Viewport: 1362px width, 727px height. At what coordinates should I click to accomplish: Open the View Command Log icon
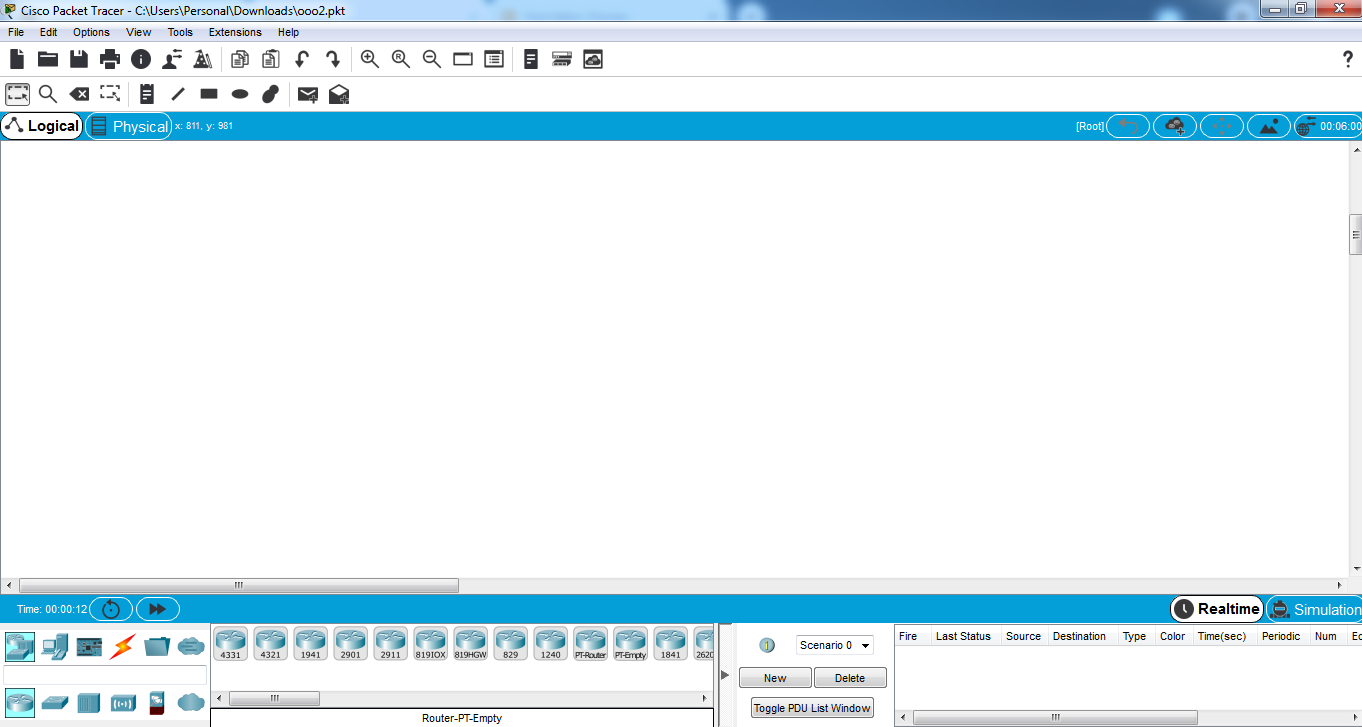click(x=531, y=59)
